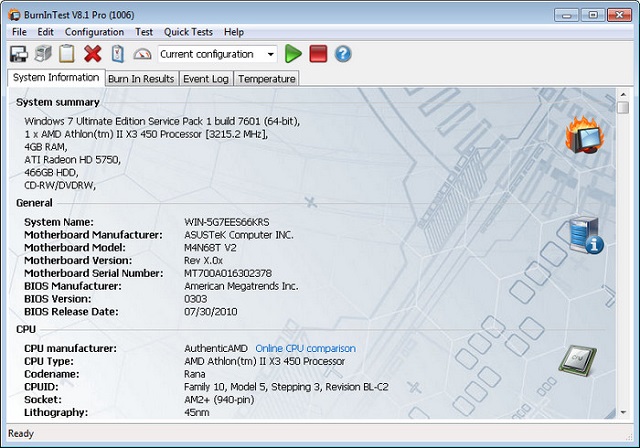The width and height of the screenshot is (640, 448).
Task: Click the ATI Radeon HD 5750 line
Action: coord(73,160)
